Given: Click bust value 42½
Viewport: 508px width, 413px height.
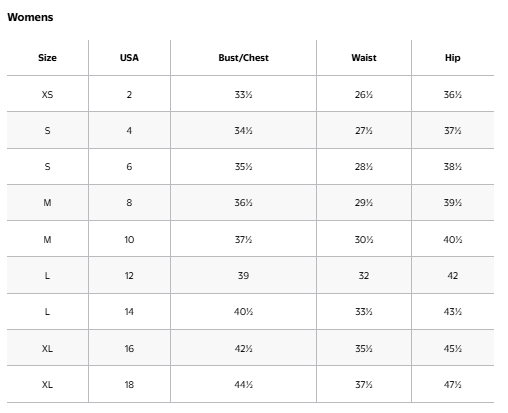Looking at the screenshot, I should point(243,349).
